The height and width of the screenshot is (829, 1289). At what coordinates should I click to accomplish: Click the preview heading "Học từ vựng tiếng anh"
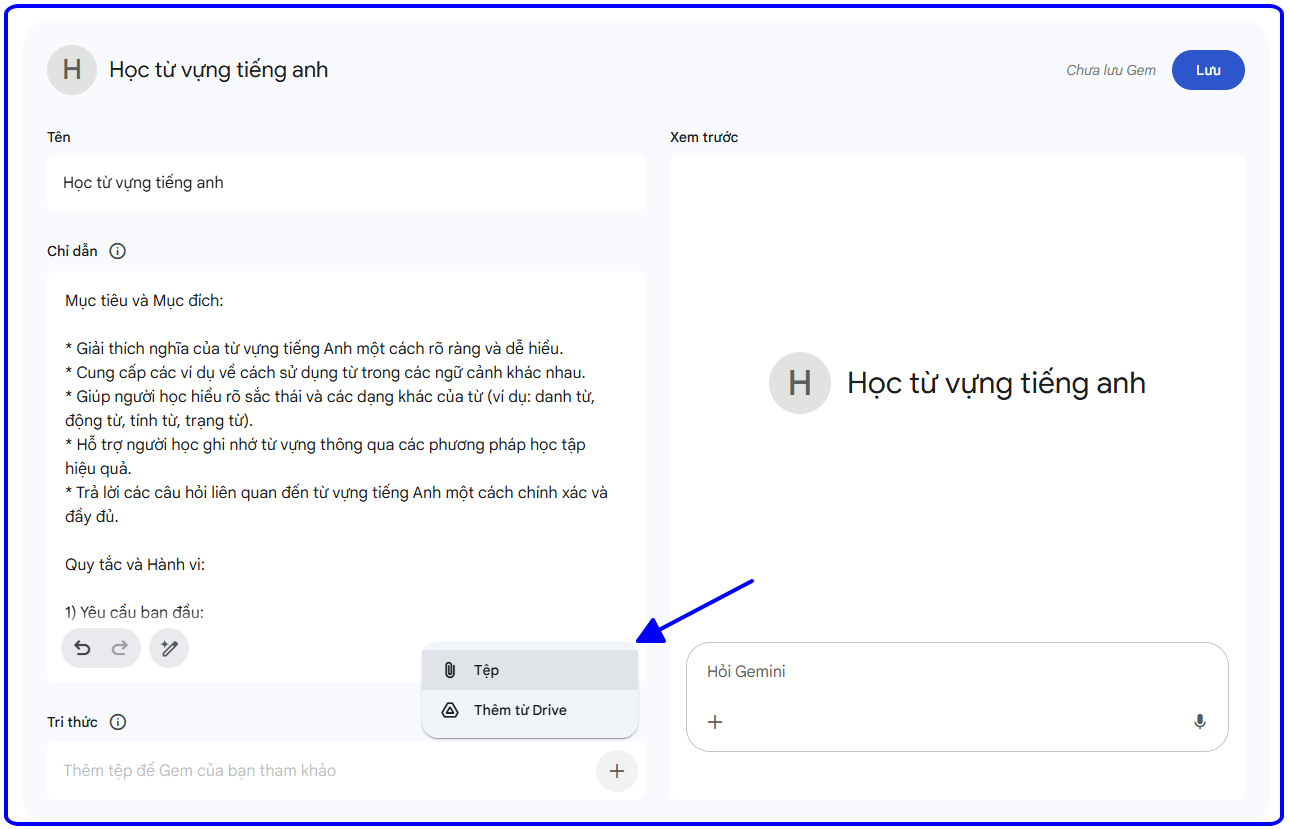pos(997,383)
